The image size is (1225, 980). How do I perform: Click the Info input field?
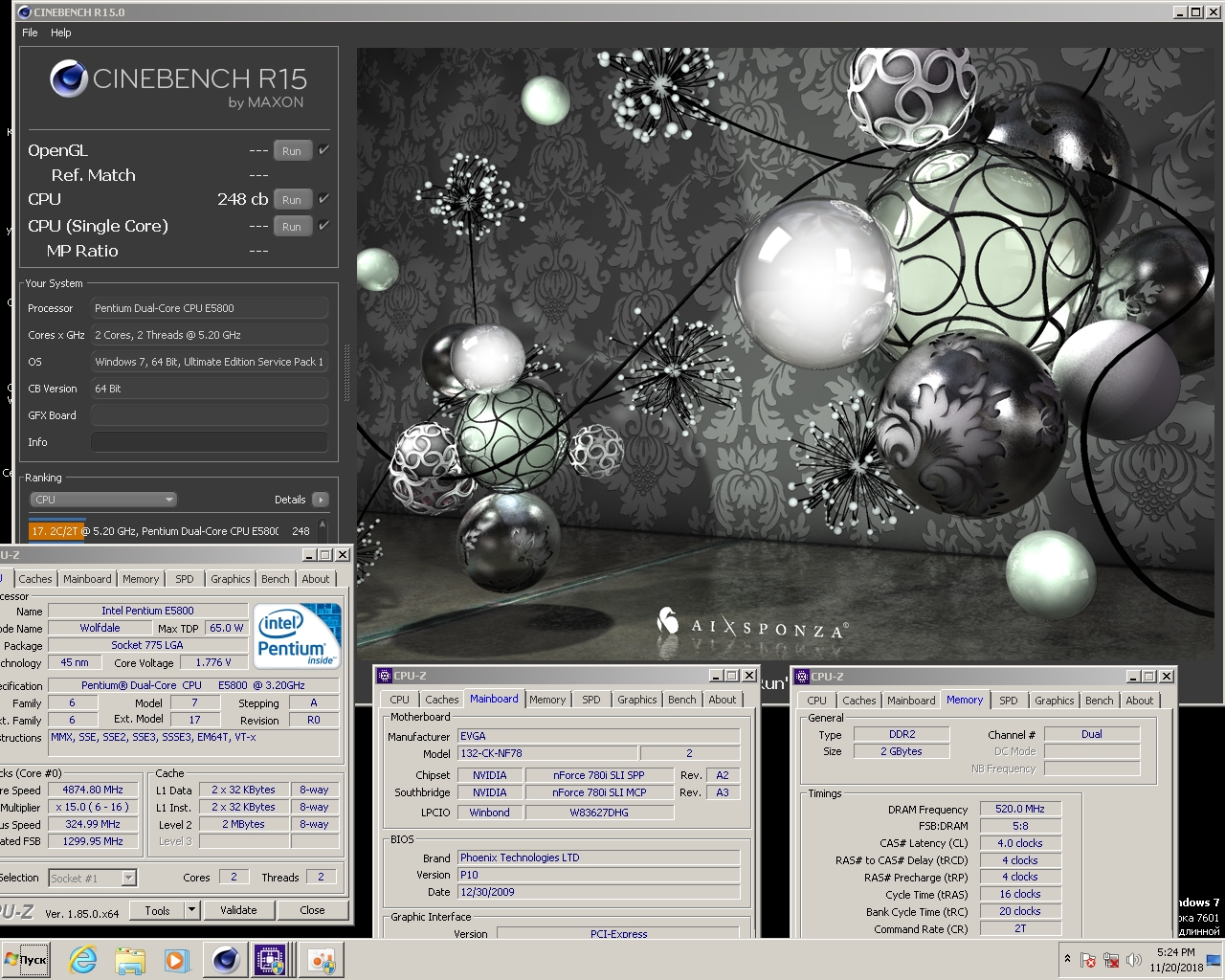(x=209, y=442)
